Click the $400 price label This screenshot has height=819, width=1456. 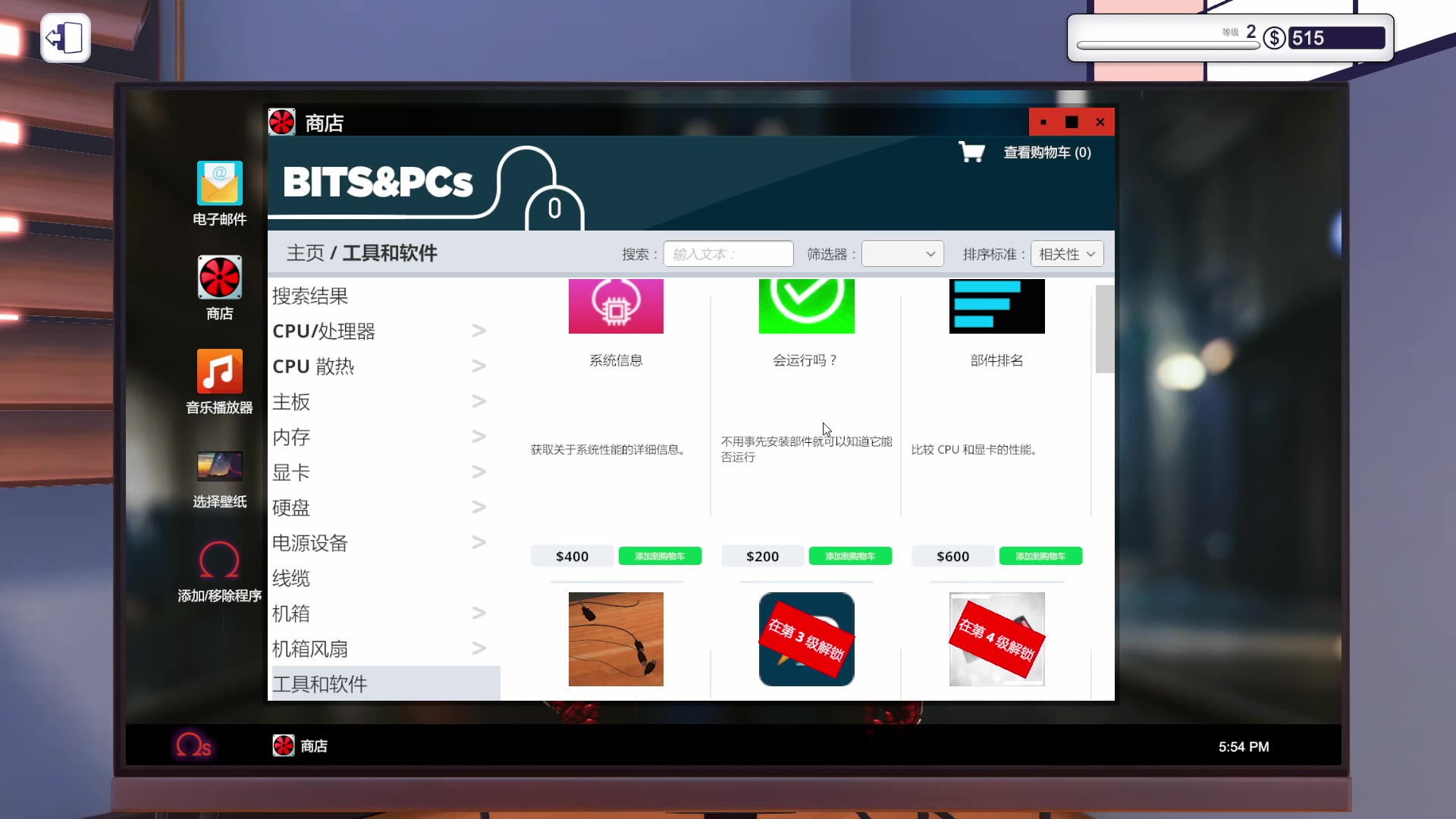pos(572,556)
